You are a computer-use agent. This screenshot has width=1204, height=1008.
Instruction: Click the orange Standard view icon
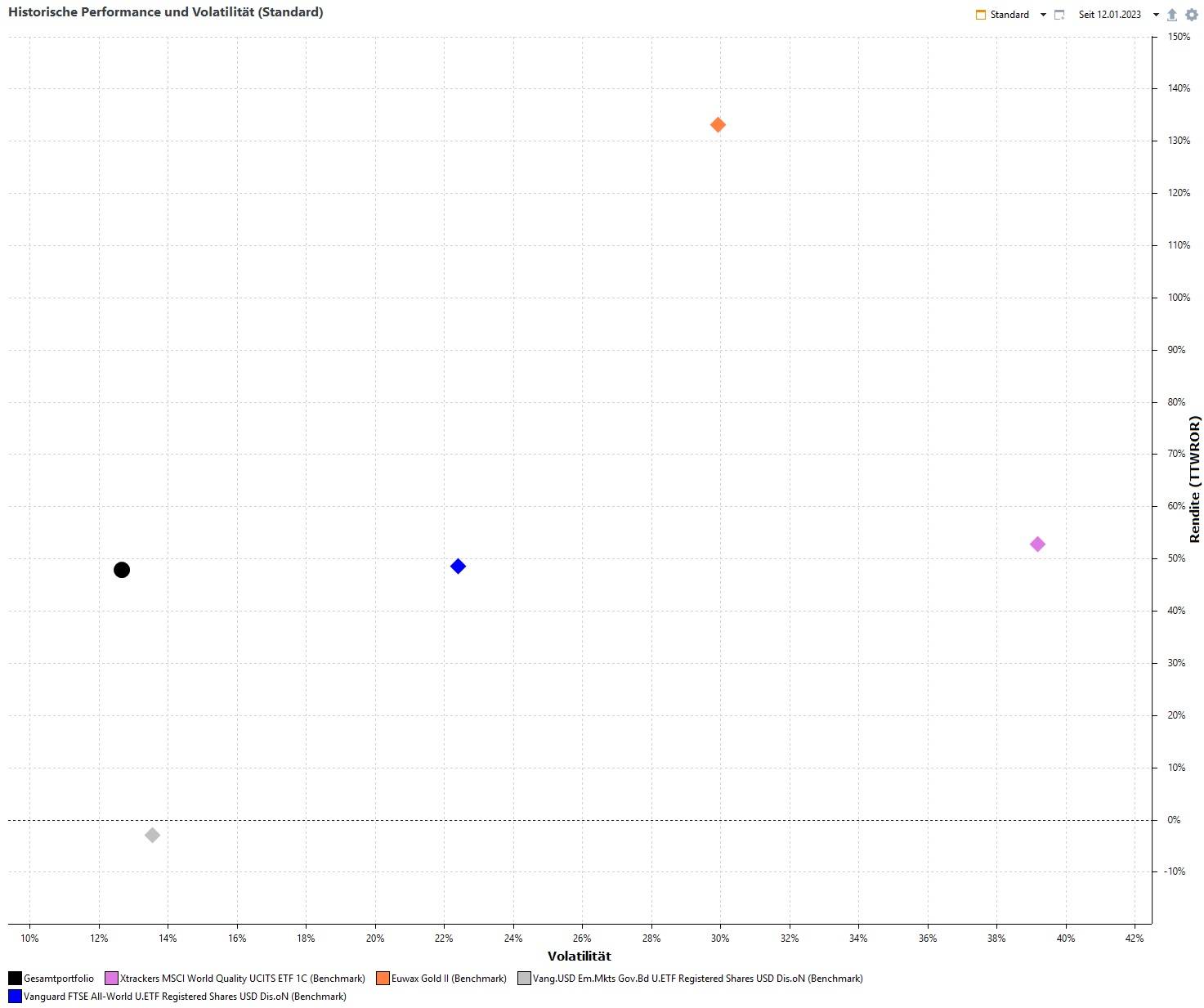[981, 15]
